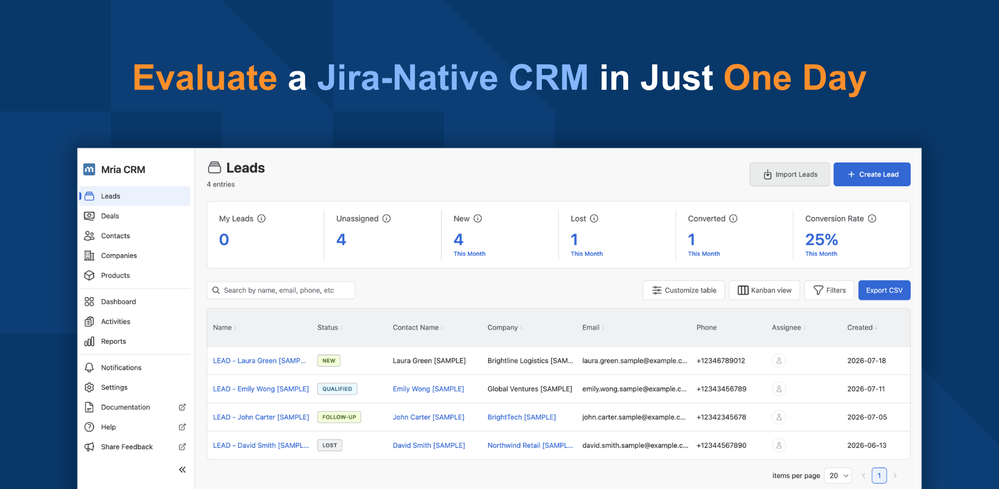The height and width of the screenshot is (489, 999).
Task: Click the info icon next to Lost
Action: pos(594,218)
